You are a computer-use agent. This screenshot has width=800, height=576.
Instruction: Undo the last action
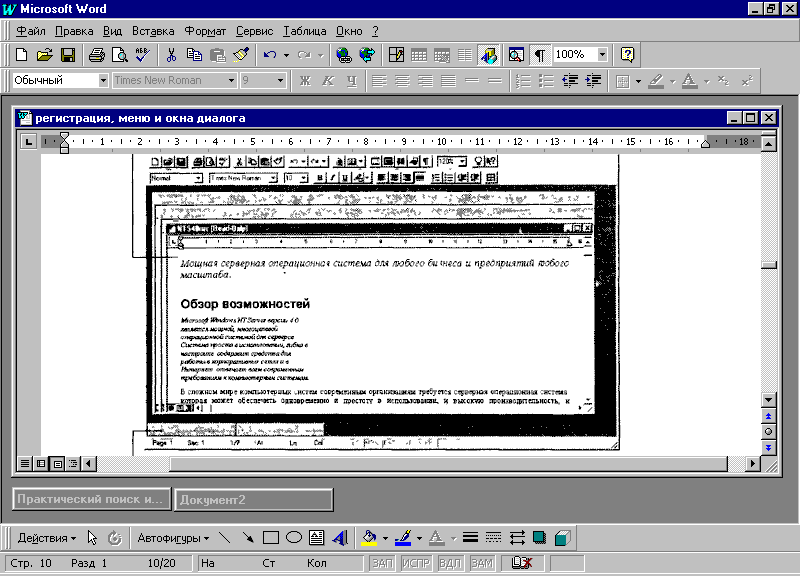(x=270, y=55)
